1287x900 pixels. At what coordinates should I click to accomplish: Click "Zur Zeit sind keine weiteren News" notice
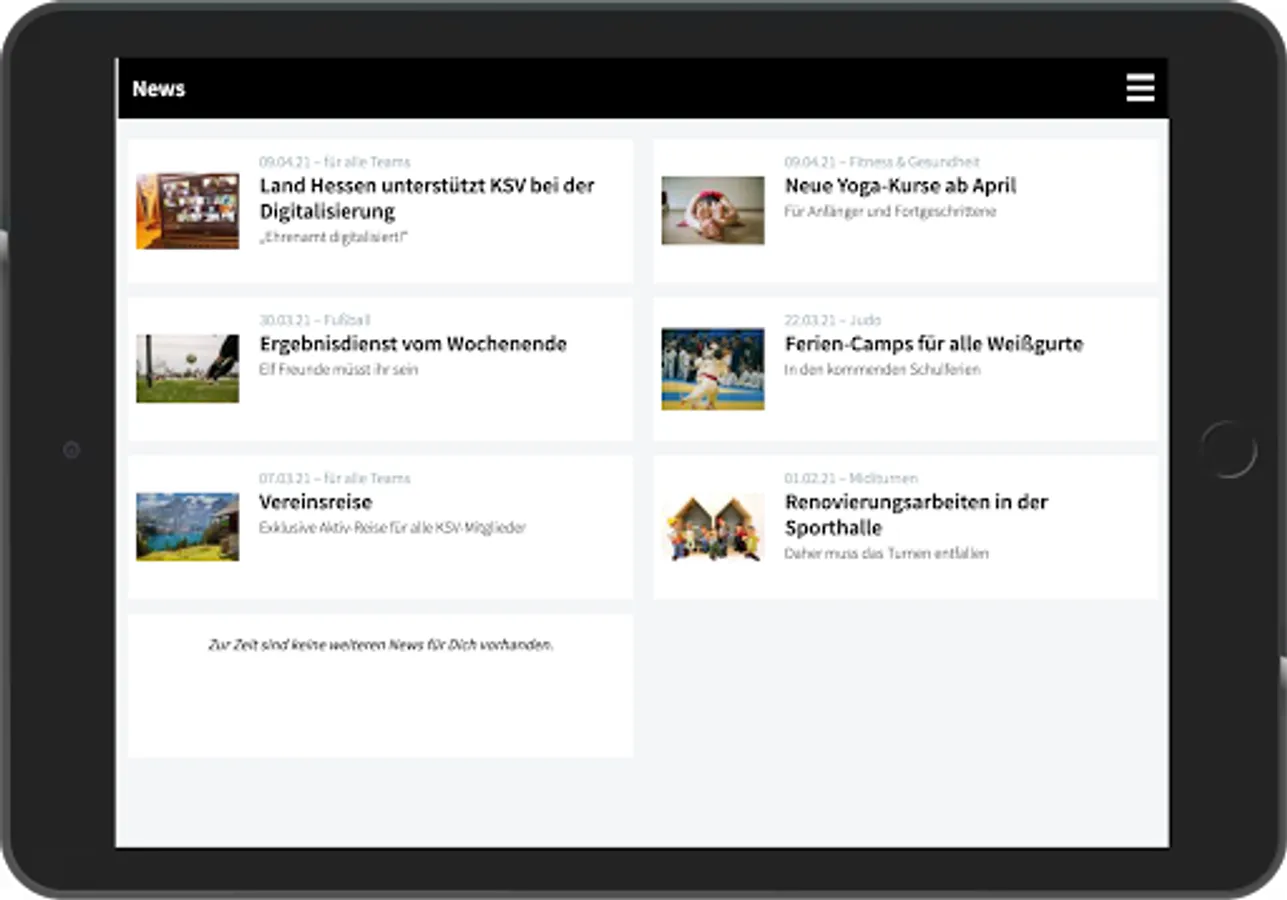(381, 645)
